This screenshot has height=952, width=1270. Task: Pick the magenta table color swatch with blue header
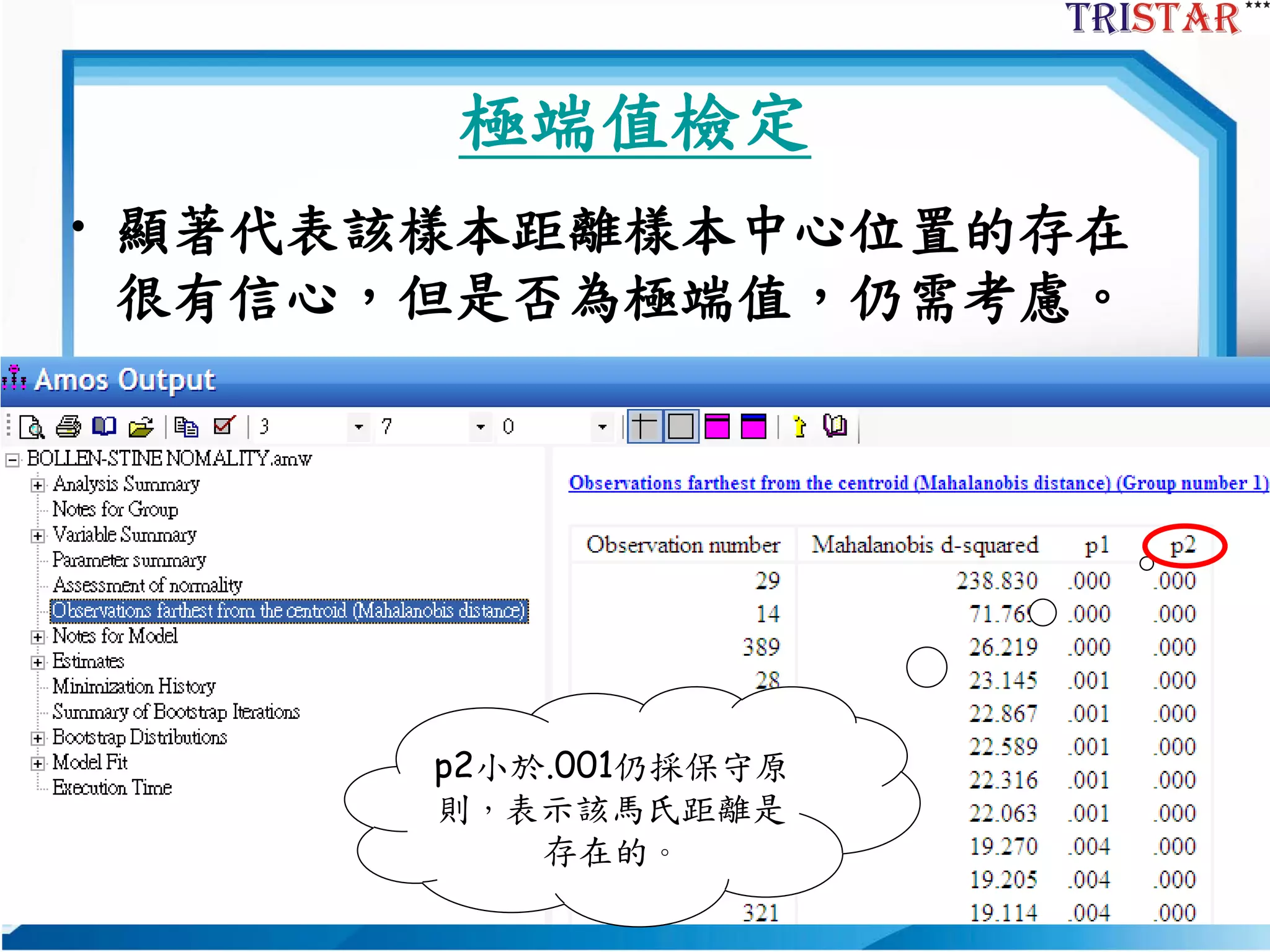point(753,426)
